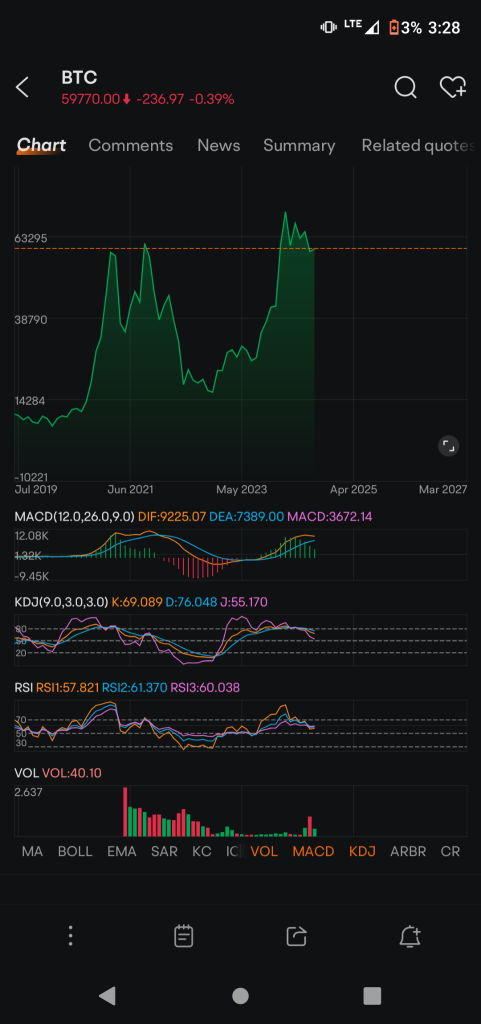Image resolution: width=481 pixels, height=1024 pixels.
Task: Set a price alert bell icon
Action: pos(410,936)
